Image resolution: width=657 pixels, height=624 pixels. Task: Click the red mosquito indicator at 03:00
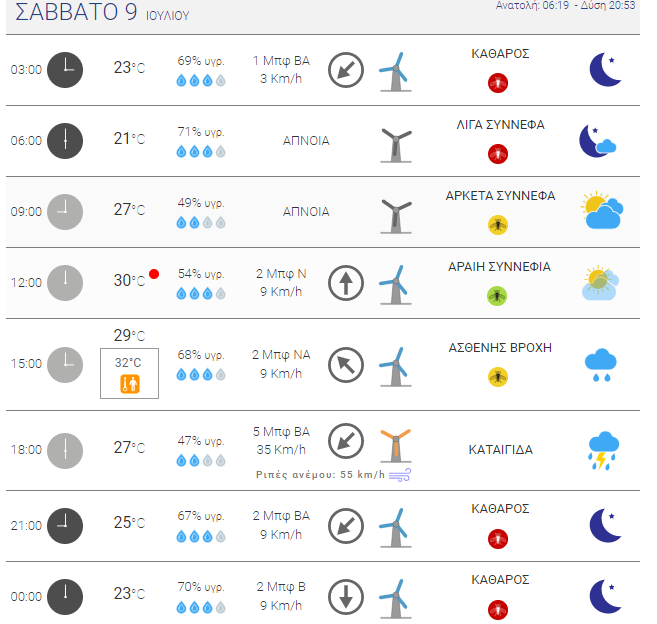coord(498,83)
